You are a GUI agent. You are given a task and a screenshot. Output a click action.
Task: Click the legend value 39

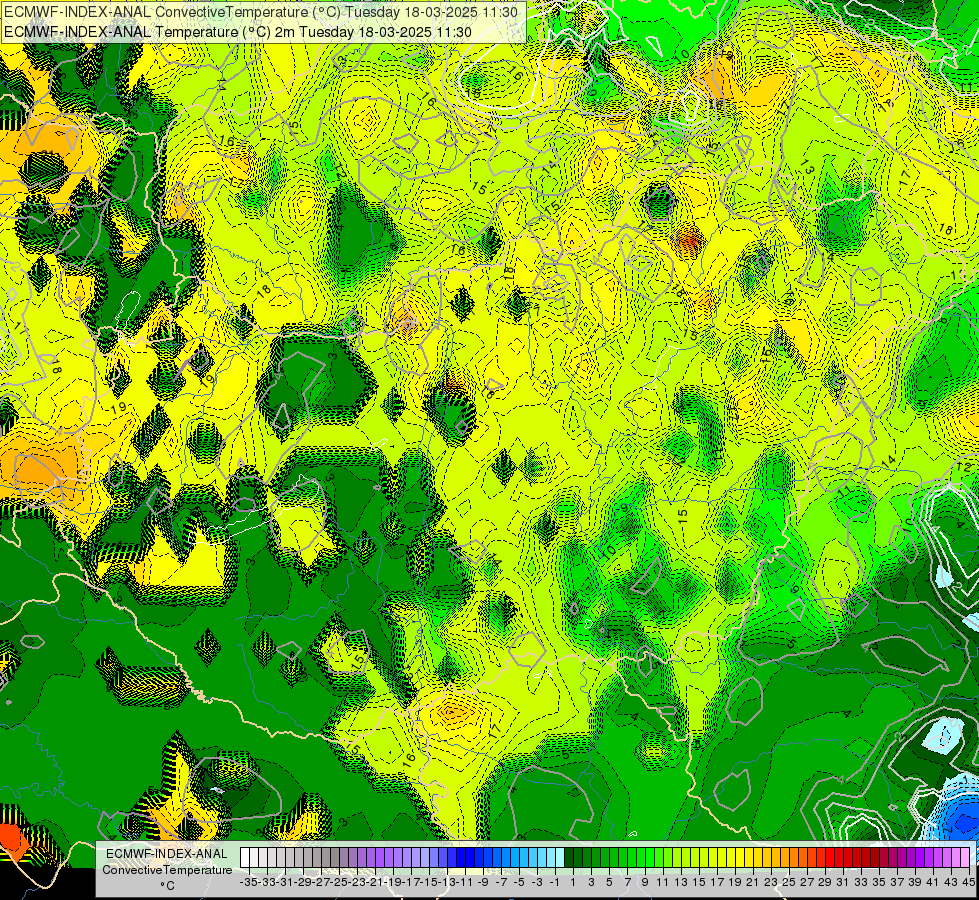[x=915, y=882]
